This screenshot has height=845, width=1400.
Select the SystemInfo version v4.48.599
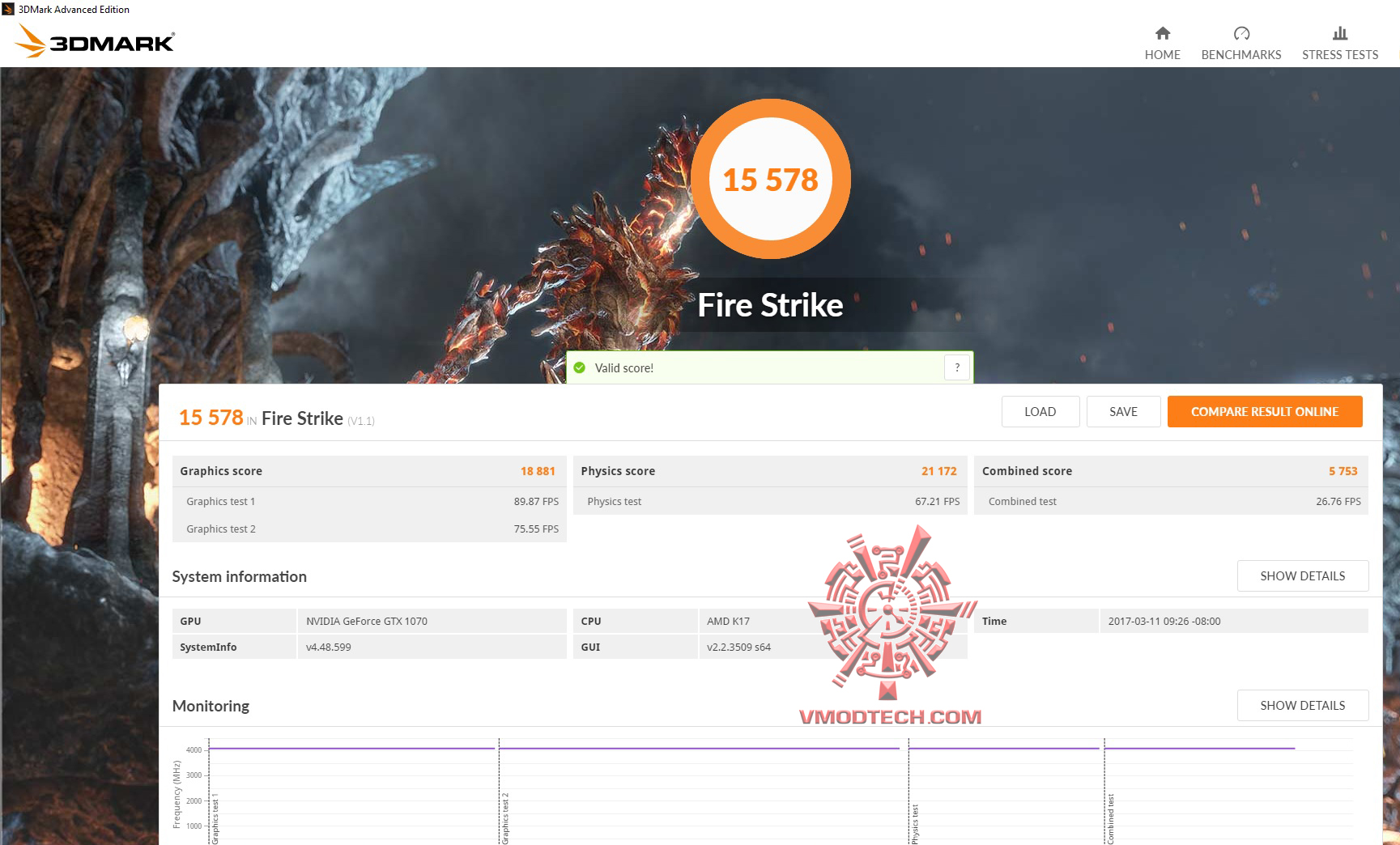(328, 647)
